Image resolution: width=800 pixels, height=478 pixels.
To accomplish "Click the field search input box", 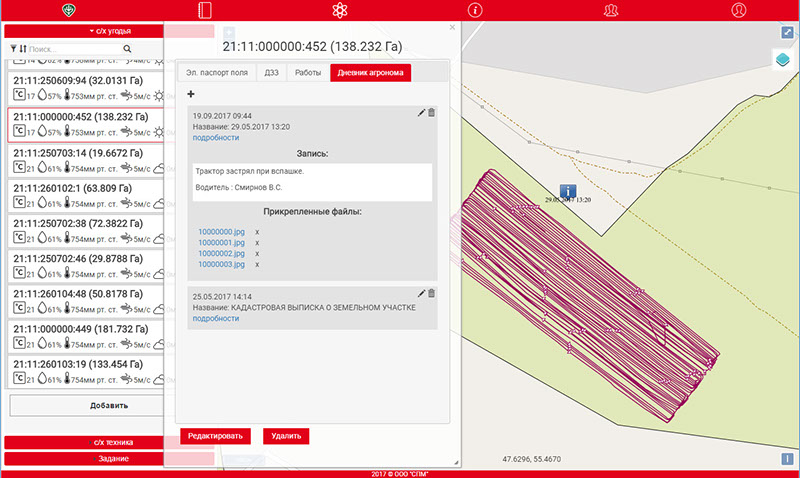I will [75, 48].
